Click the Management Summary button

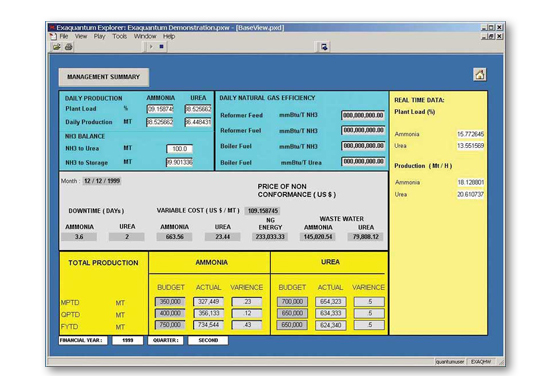tap(104, 77)
